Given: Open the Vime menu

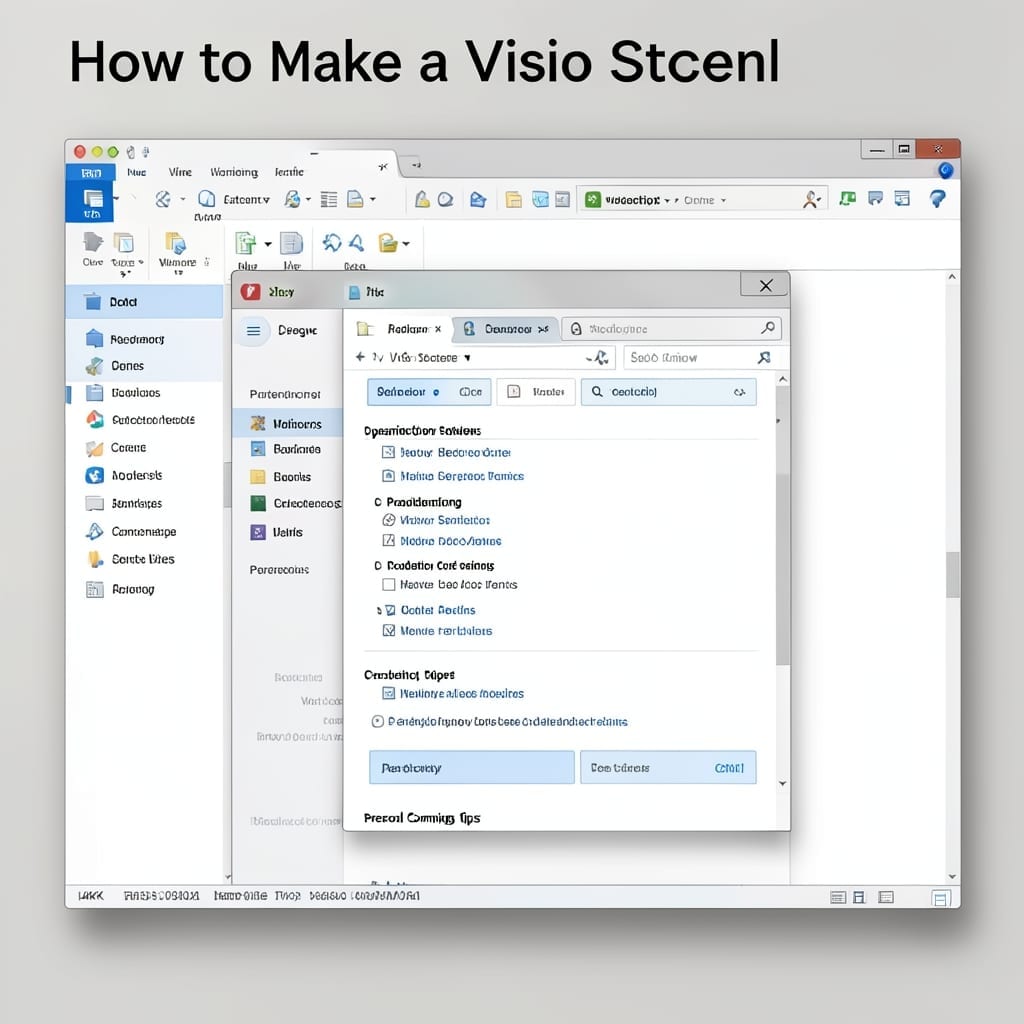Looking at the screenshot, I should [x=180, y=172].
